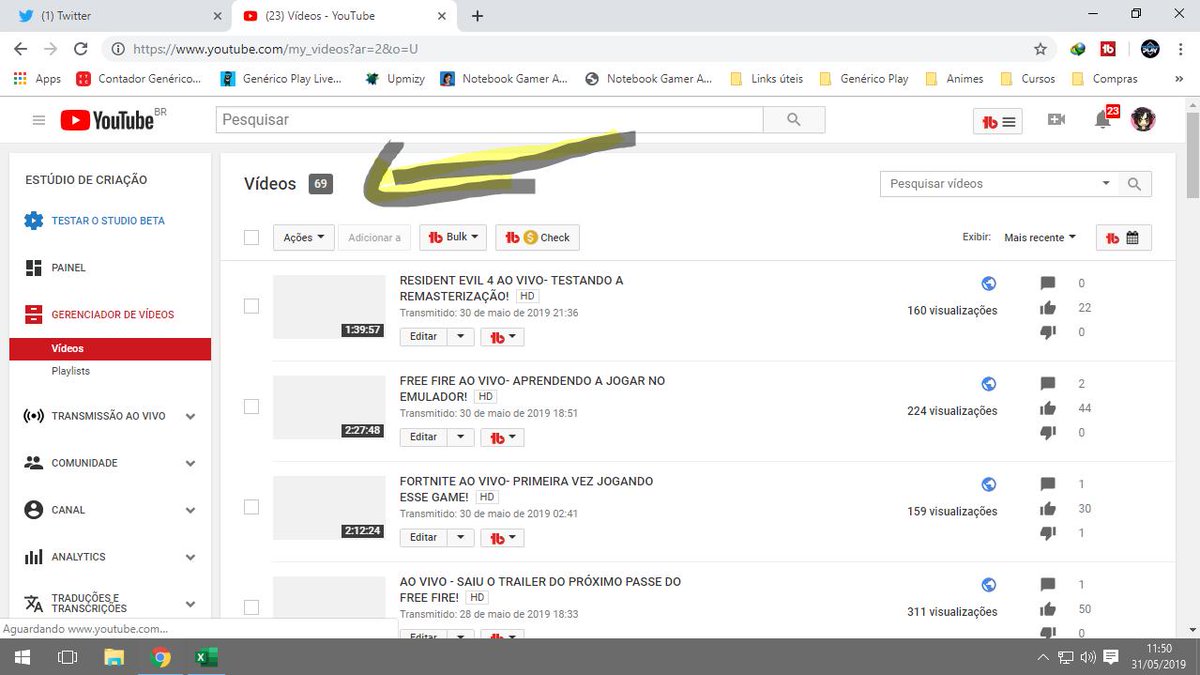Open Playlists in the sidebar
1200x675 pixels.
click(x=71, y=371)
